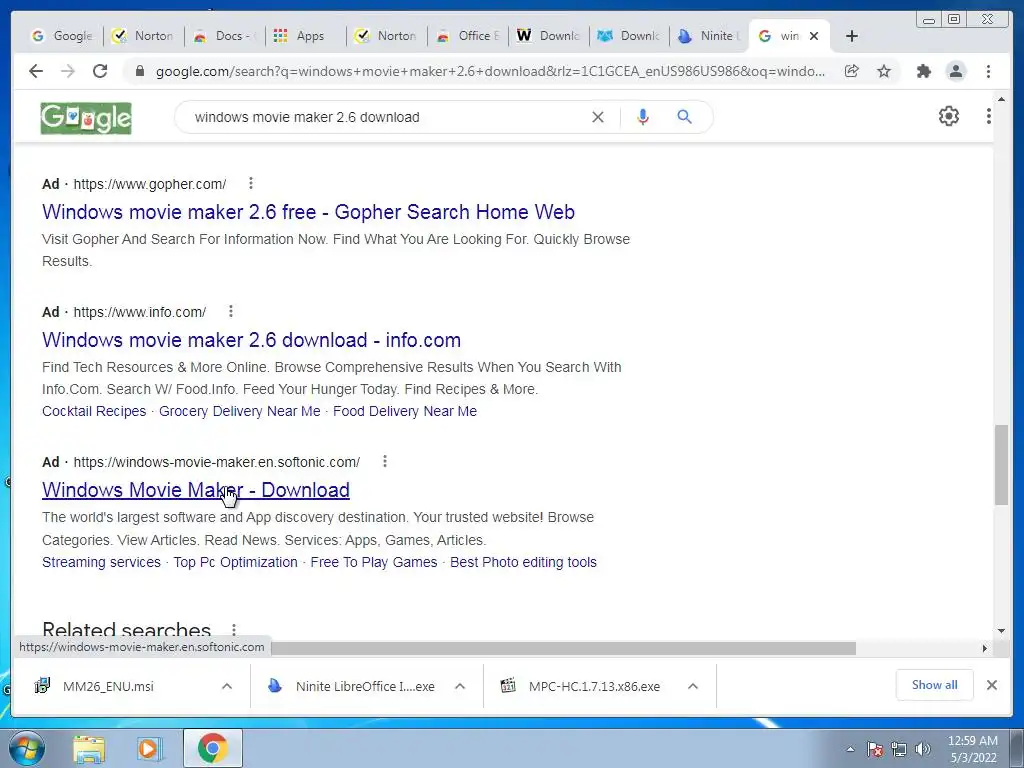This screenshot has width=1024, height=768.
Task: Launch Windows Media Player from taskbar
Action: (x=149, y=748)
